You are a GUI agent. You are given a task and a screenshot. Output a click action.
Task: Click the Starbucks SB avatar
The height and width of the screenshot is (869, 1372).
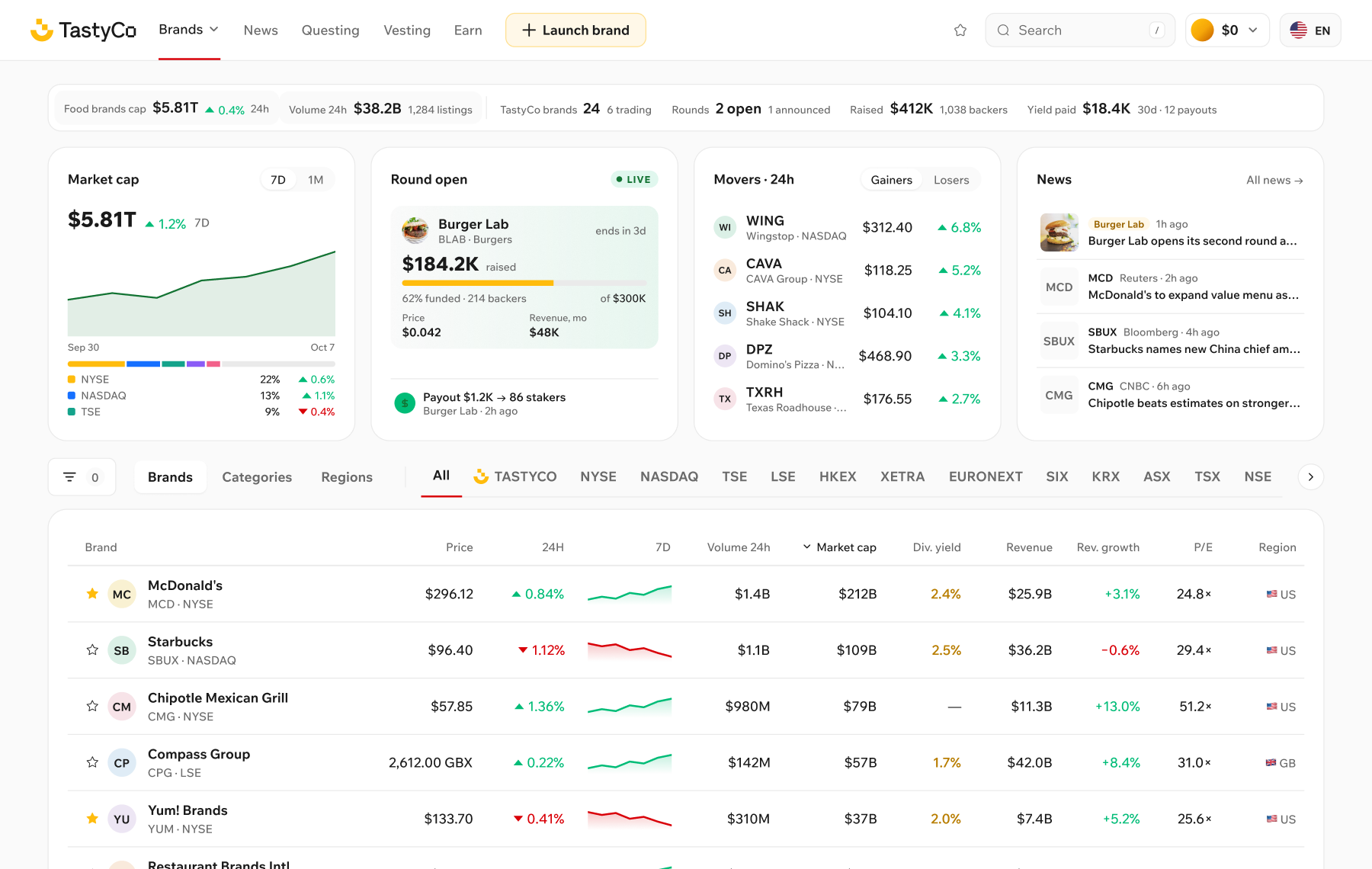122,650
